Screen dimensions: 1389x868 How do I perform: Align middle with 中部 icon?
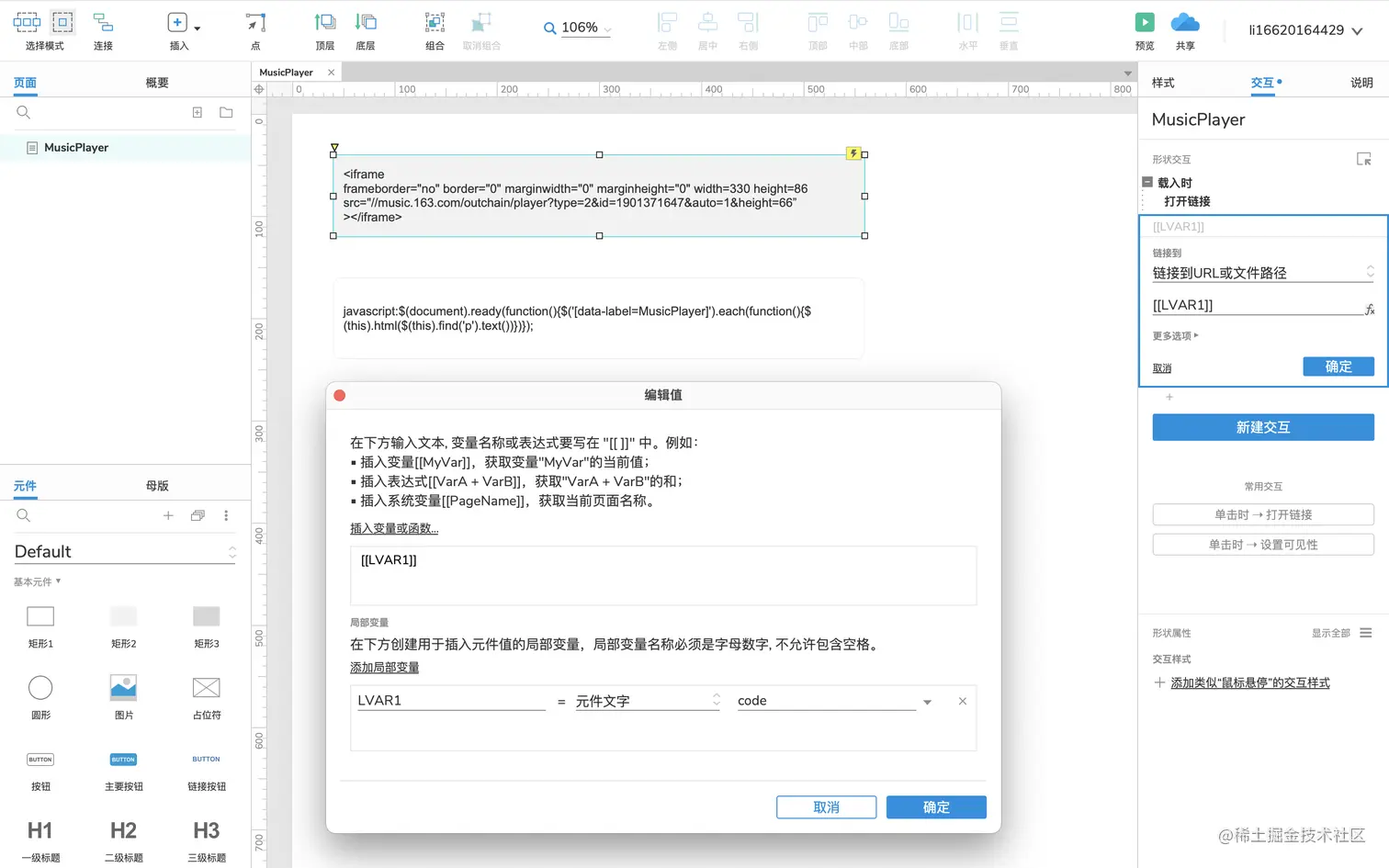coord(858,23)
